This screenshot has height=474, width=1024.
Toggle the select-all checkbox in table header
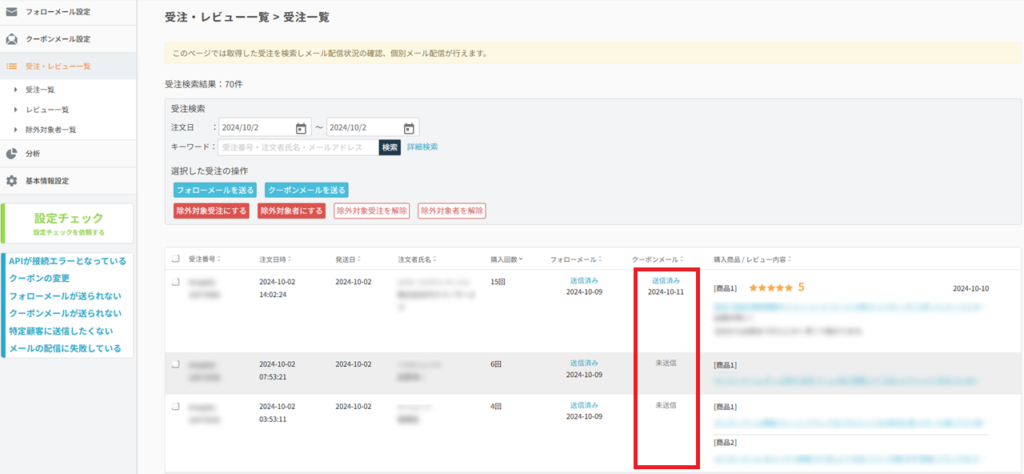(x=175, y=259)
